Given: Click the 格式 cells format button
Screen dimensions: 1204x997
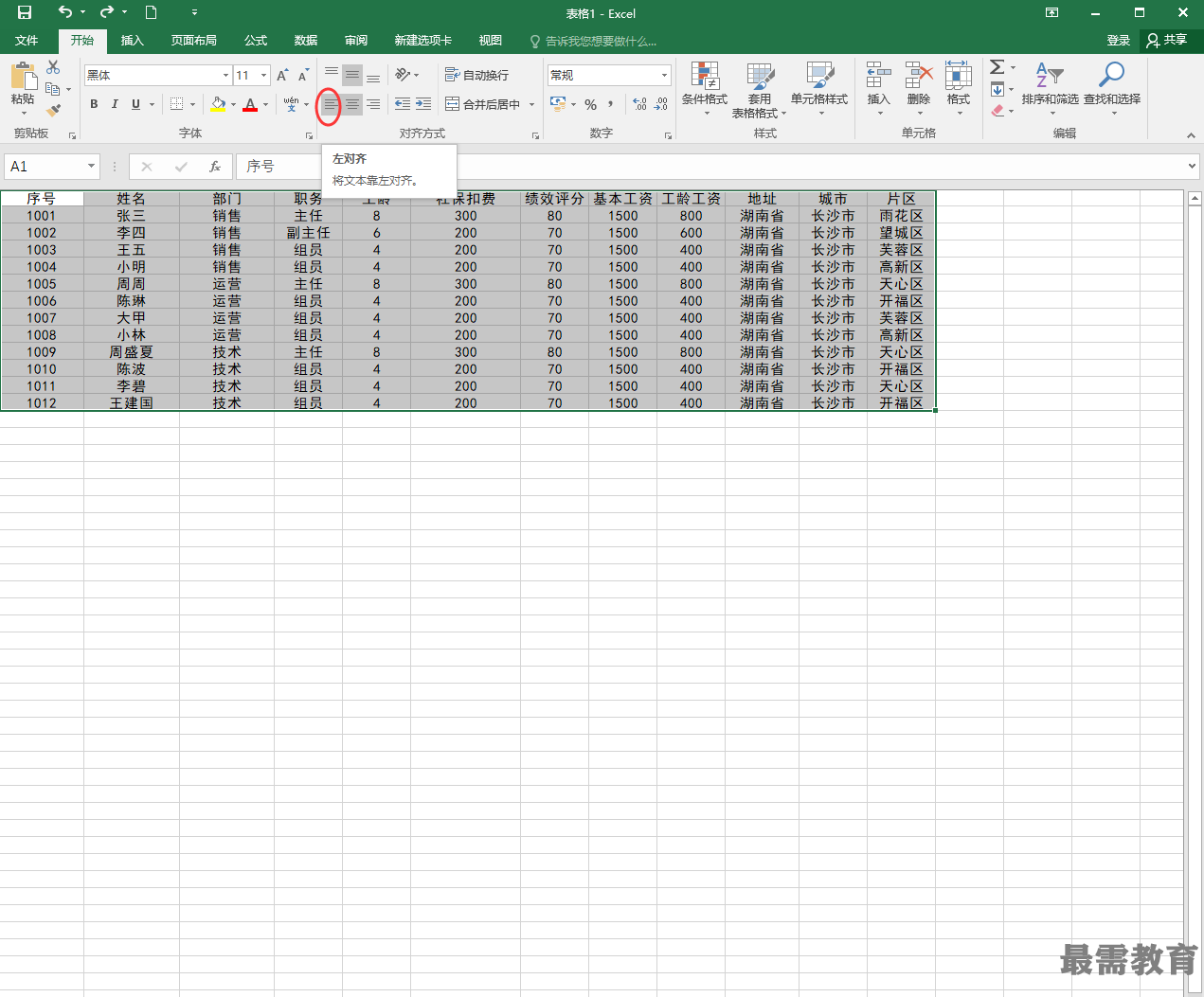Looking at the screenshot, I should (x=959, y=89).
